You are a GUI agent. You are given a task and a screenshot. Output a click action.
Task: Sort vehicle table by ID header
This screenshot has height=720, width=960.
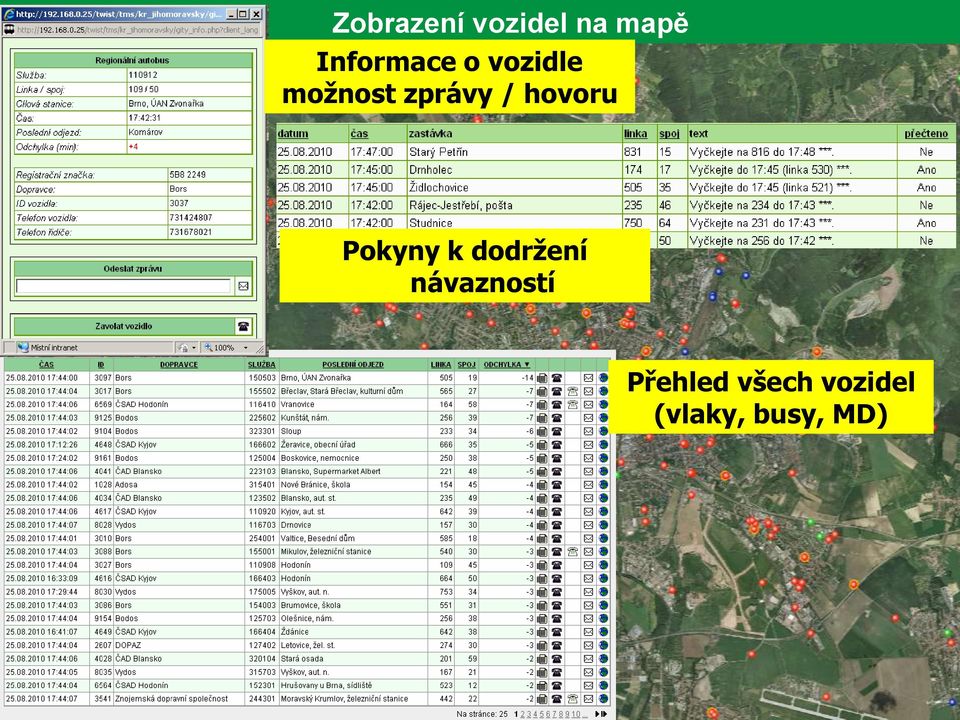(x=101, y=364)
